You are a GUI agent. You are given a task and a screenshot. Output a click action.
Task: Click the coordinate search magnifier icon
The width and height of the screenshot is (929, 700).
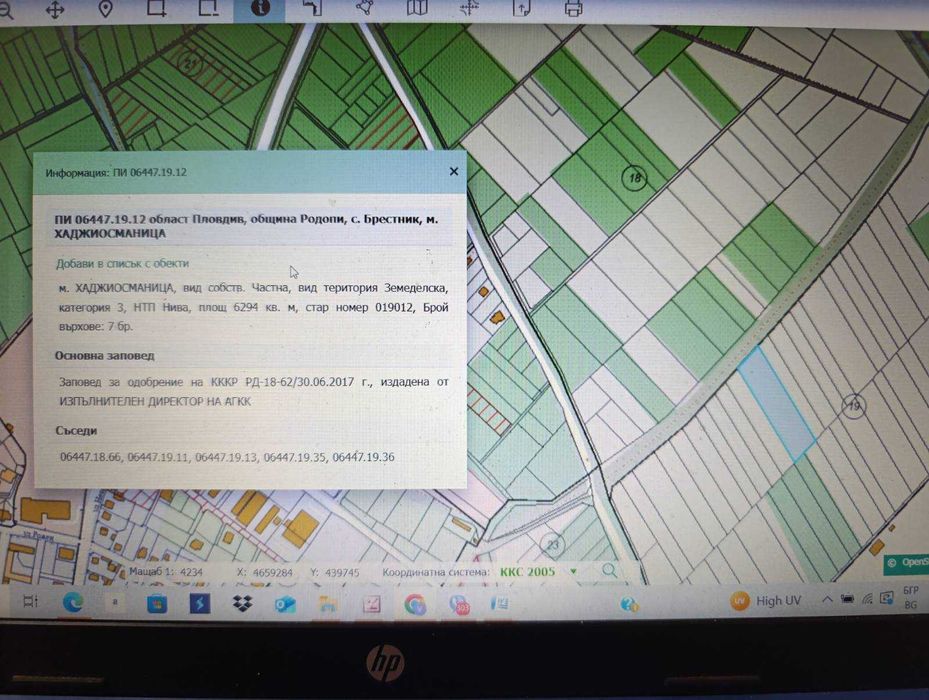(x=609, y=571)
